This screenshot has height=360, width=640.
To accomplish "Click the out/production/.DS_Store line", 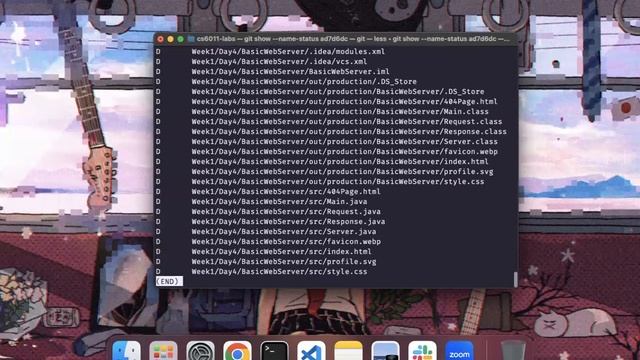I will 304,82.
